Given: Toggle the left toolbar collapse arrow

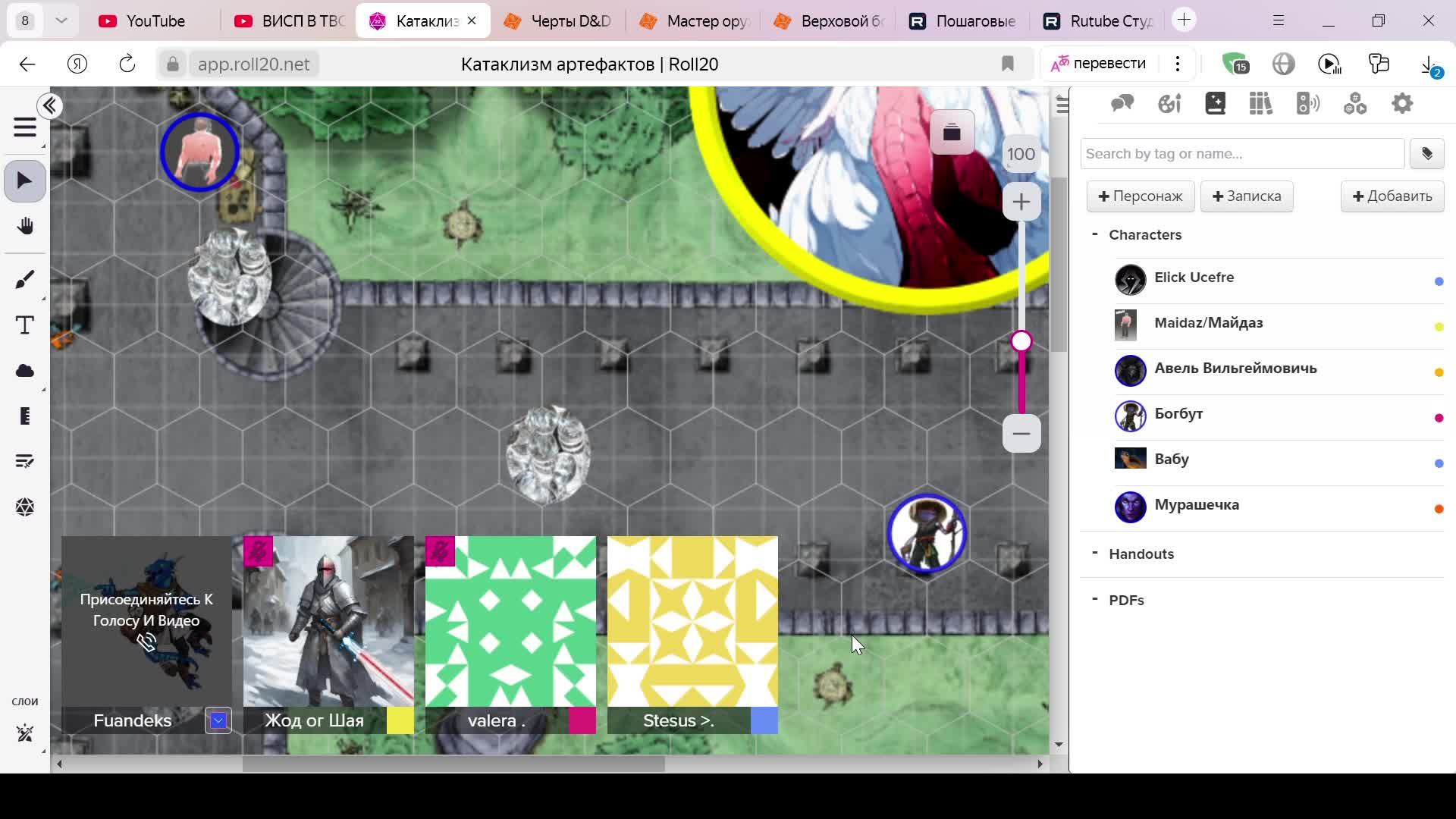Looking at the screenshot, I should tap(50, 106).
